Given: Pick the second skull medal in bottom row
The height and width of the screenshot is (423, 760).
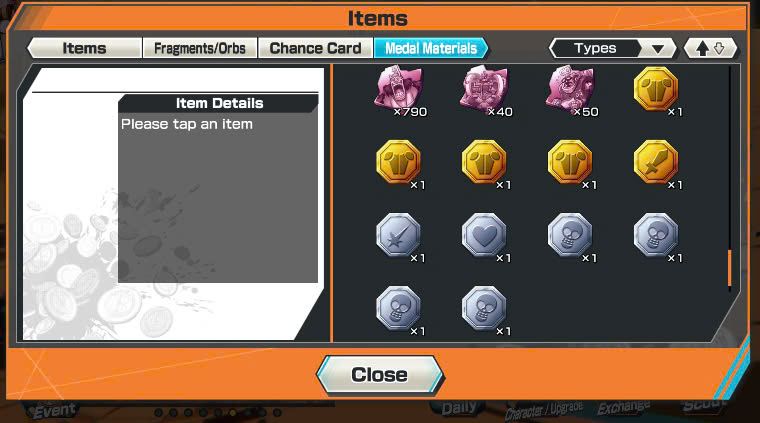Looking at the screenshot, I should pyautogui.click(x=484, y=308).
